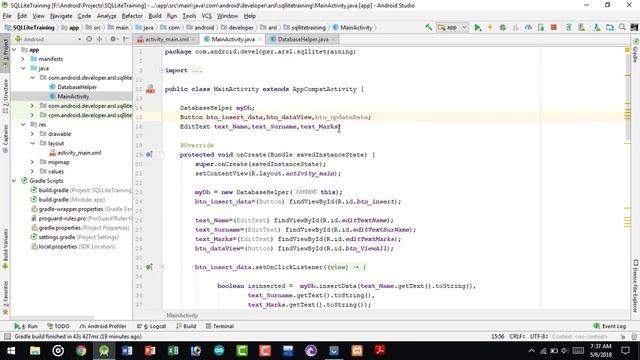Click the layout icon at gutter line 12
Image resolution: width=640 pixels, height=360 pixels.
150,89
